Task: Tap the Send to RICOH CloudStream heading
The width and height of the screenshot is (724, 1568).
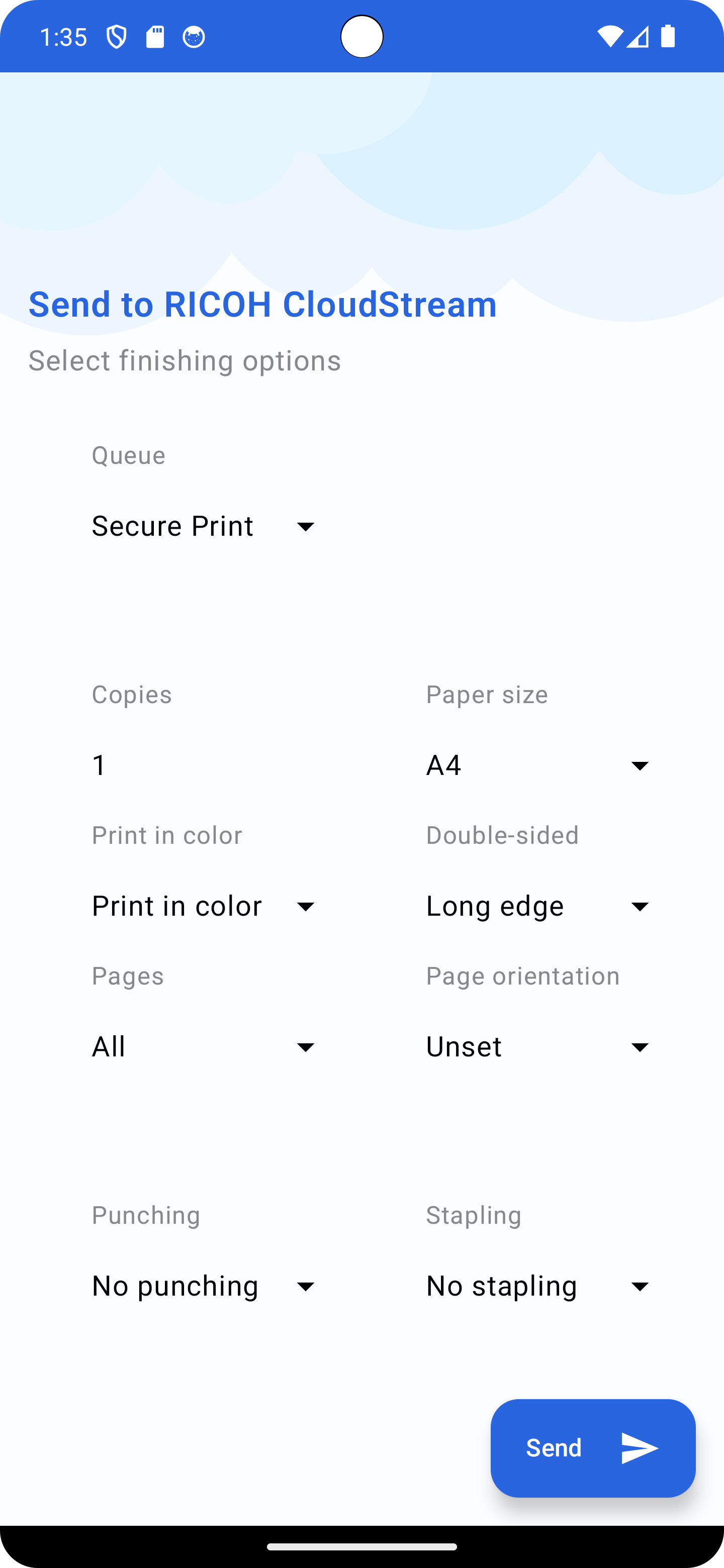Action: pos(262,304)
